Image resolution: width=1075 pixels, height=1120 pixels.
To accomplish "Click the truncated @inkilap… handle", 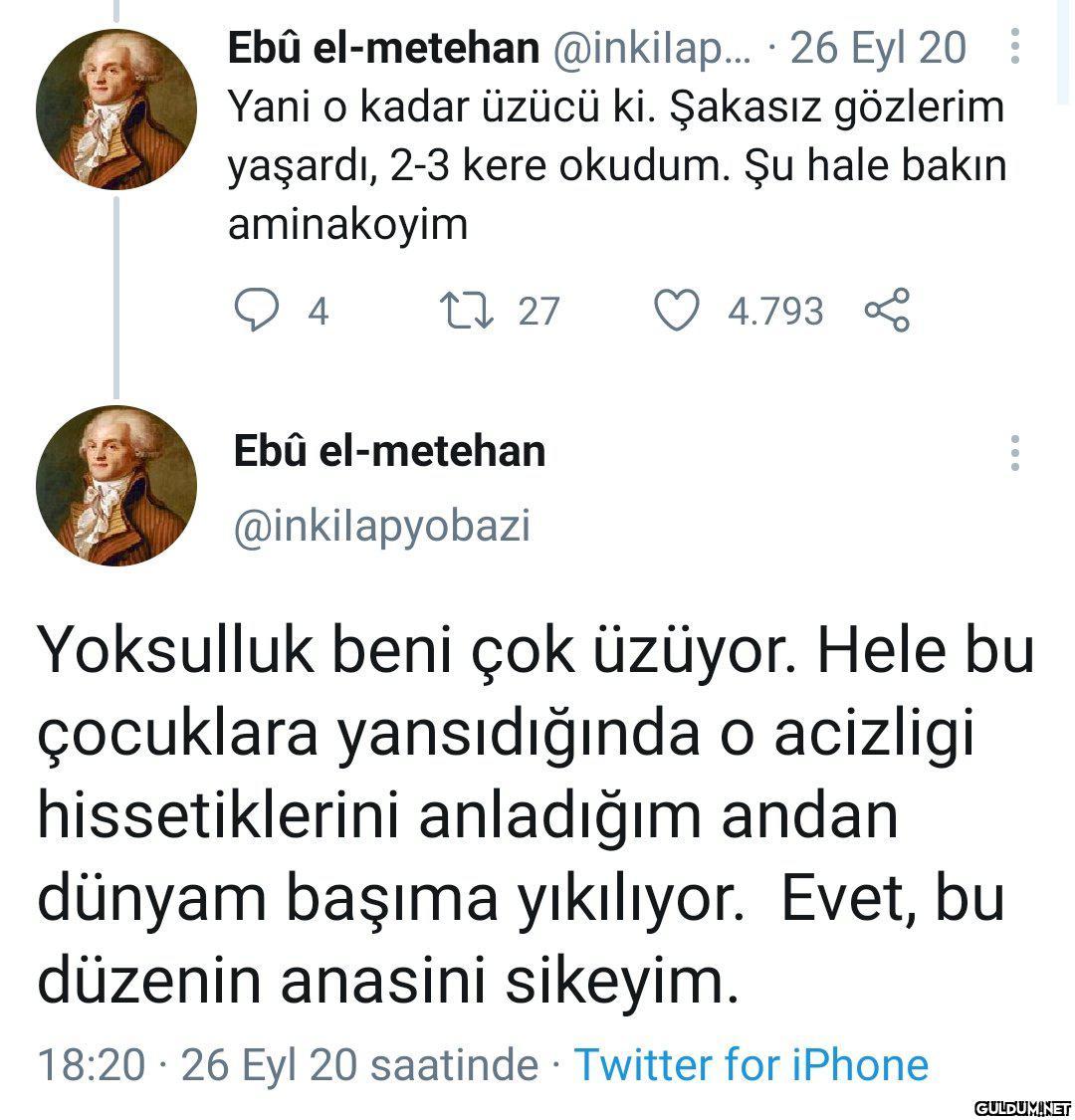I will pyautogui.click(x=656, y=47).
